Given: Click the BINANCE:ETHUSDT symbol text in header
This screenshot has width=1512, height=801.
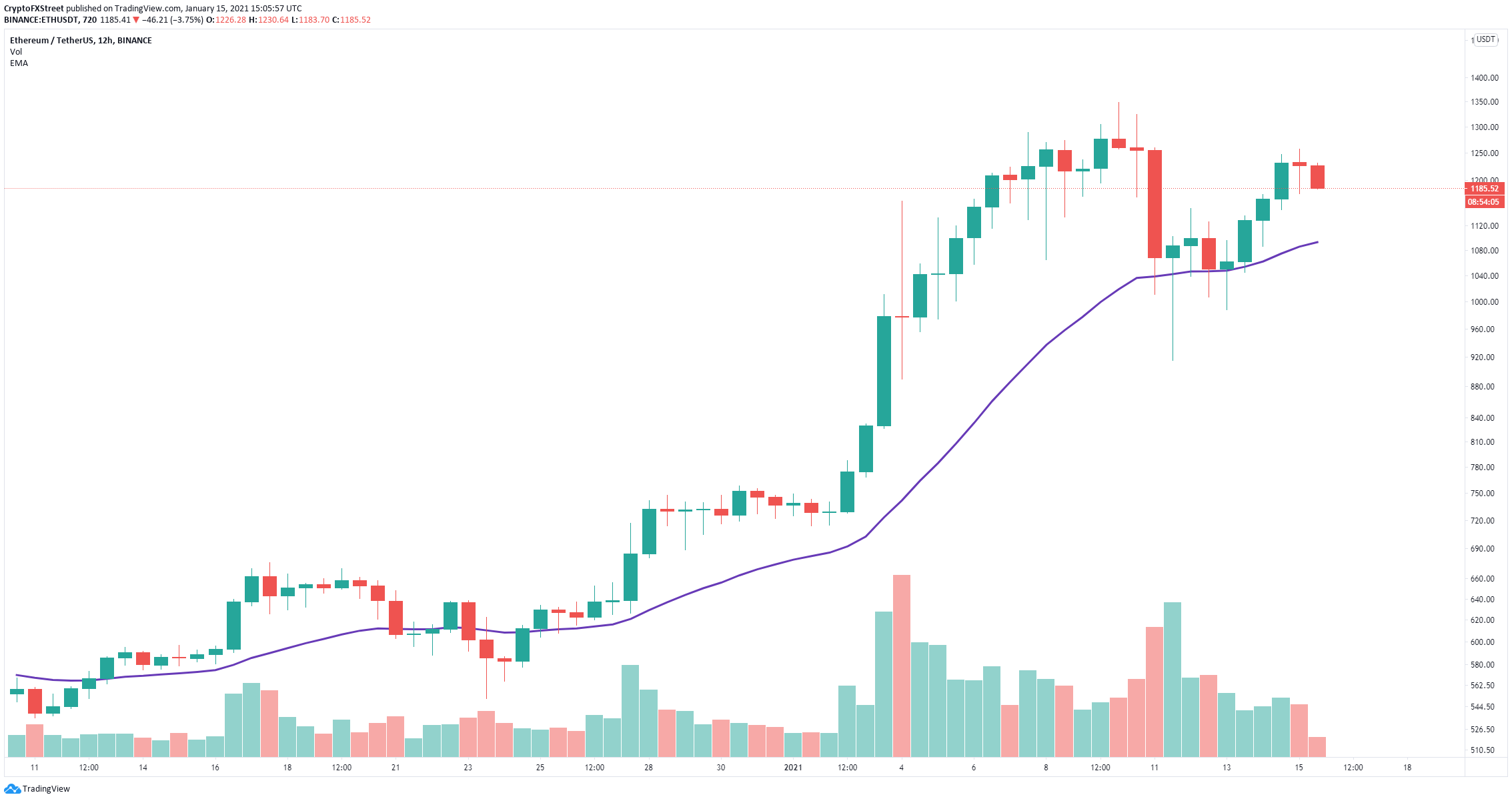Looking at the screenshot, I should [x=41, y=20].
